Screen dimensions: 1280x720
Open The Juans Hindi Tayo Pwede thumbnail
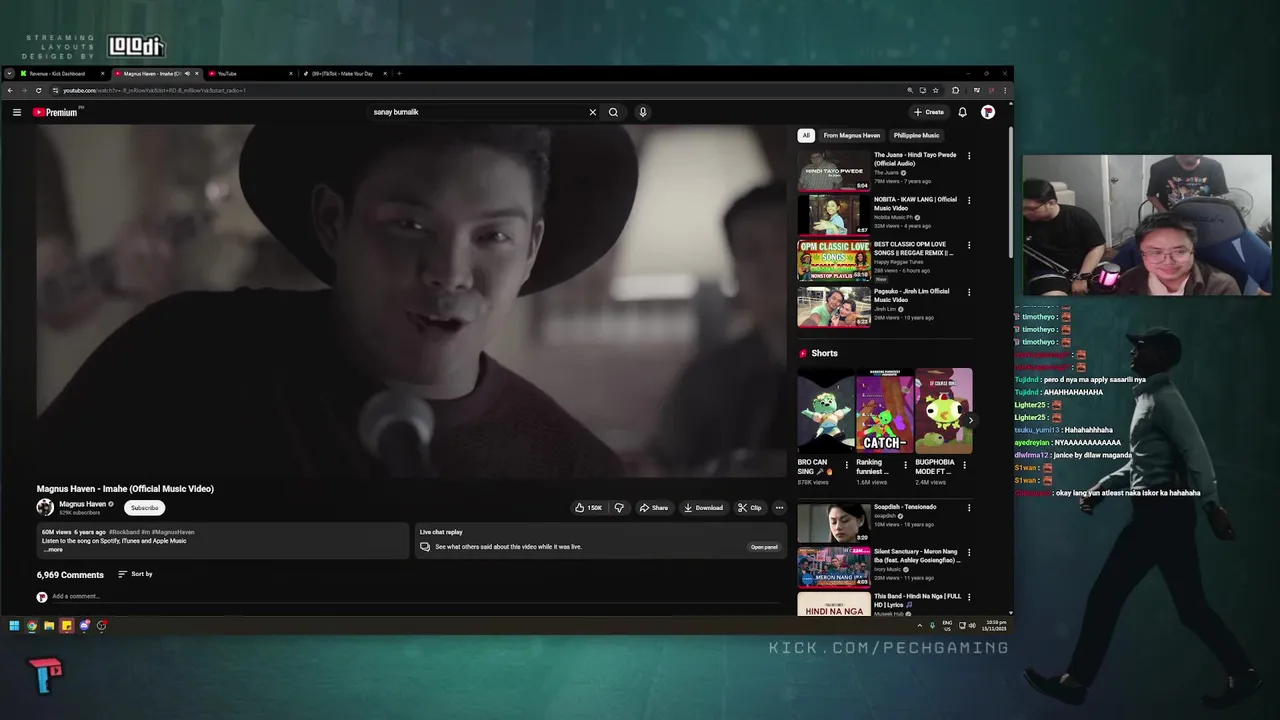(x=834, y=170)
